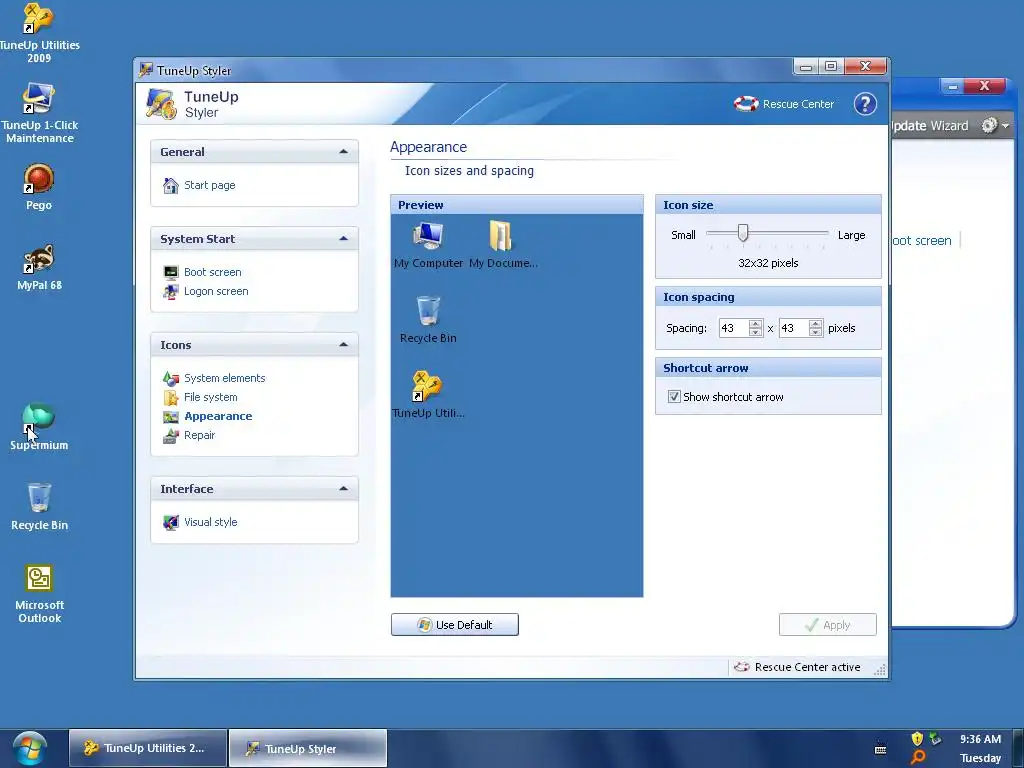The height and width of the screenshot is (768, 1024).
Task: Open the Windows Start orb
Action: coord(29,748)
